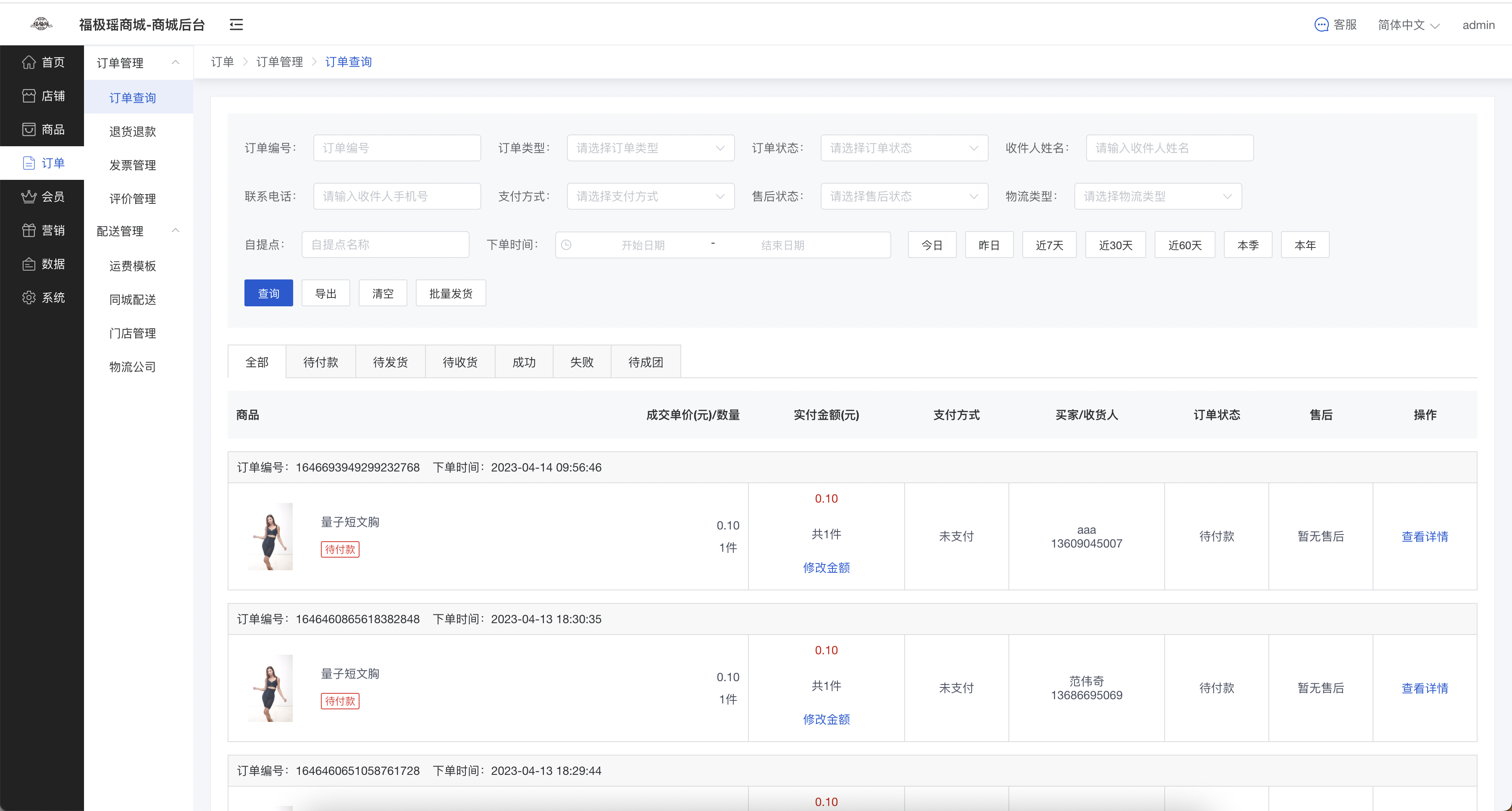Open 订单类型 dropdown
The width and height of the screenshot is (1512, 811).
point(650,148)
